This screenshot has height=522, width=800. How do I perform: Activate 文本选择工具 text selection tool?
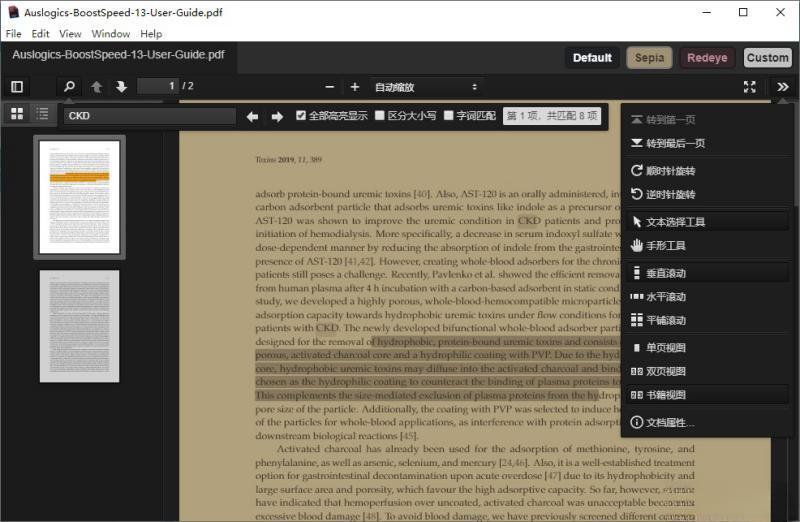[x=707, y=222]
